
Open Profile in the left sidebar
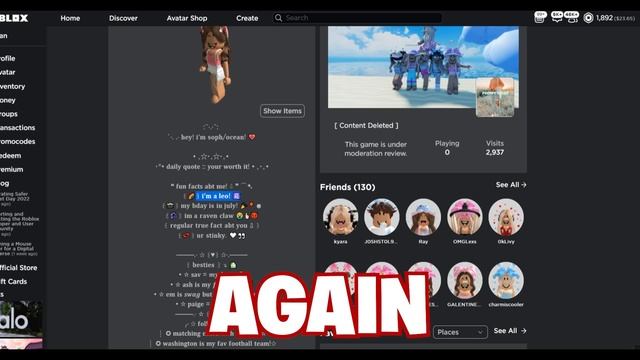[8, 58]
